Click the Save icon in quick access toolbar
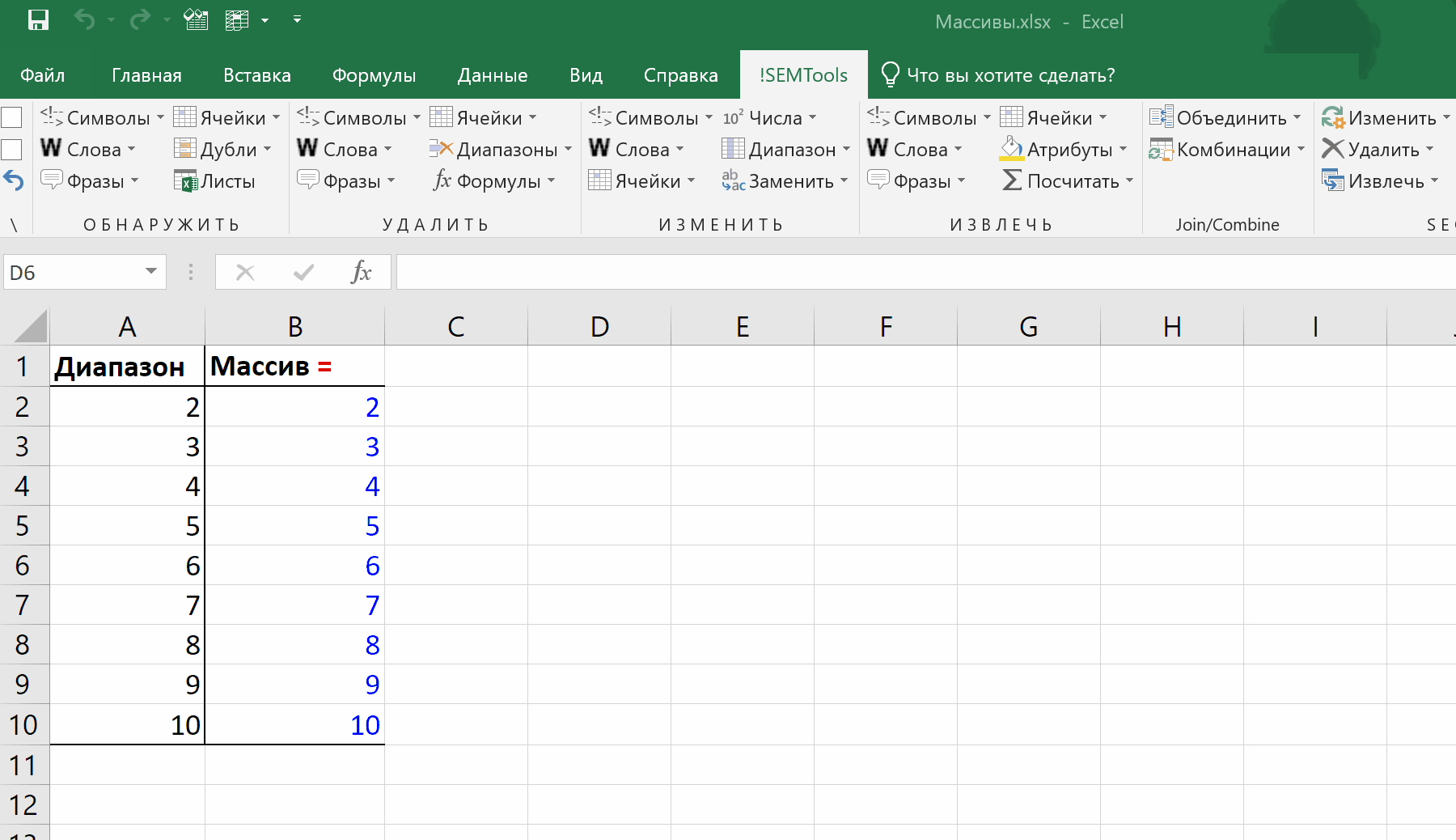Screen dimensions: 1456x840 coord(38,19)
